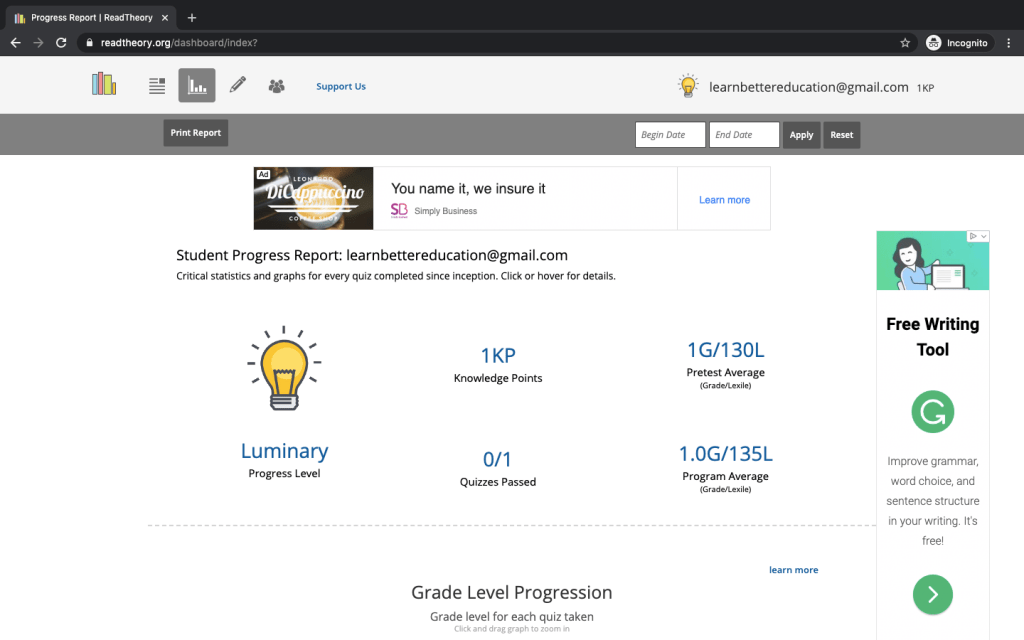The image size is (1024, 640).
Task: Open the Support Us link
Action: coord(341,87)
